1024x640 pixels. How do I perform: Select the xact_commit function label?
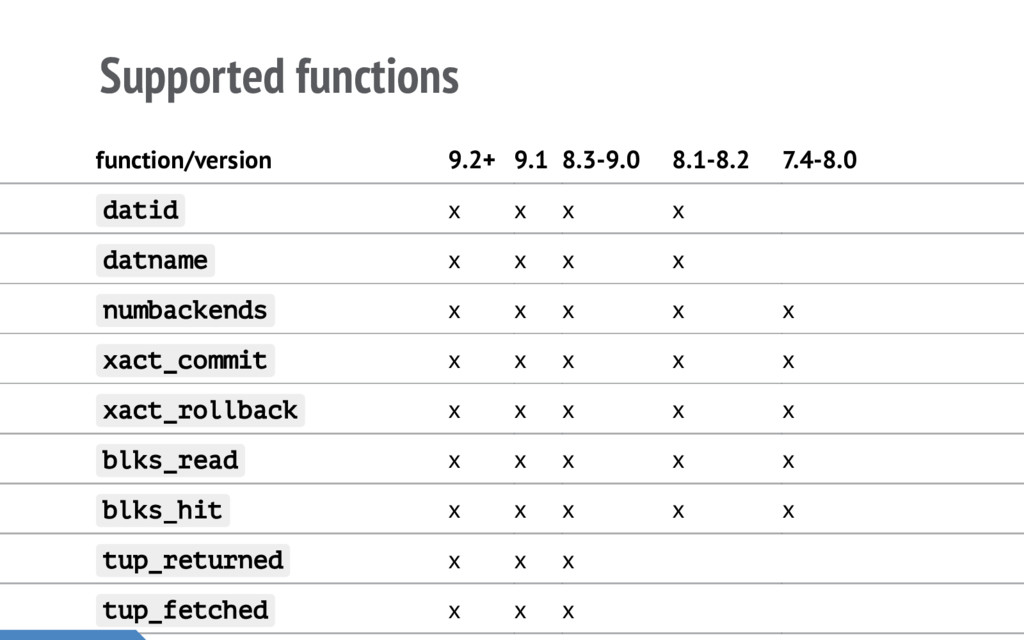pyautogui.click(x=185, y=360)
